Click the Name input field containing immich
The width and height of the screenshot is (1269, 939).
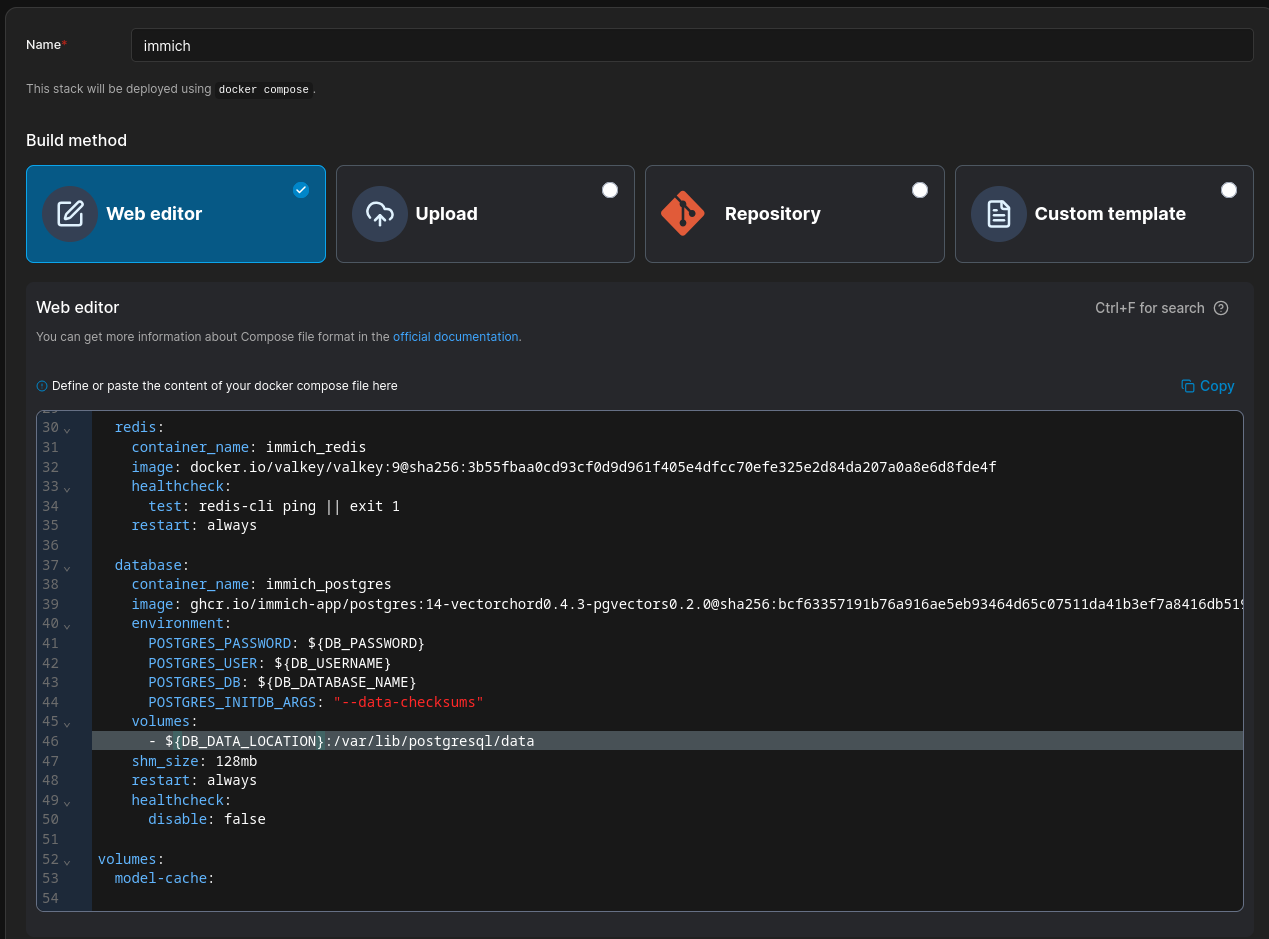692,45
